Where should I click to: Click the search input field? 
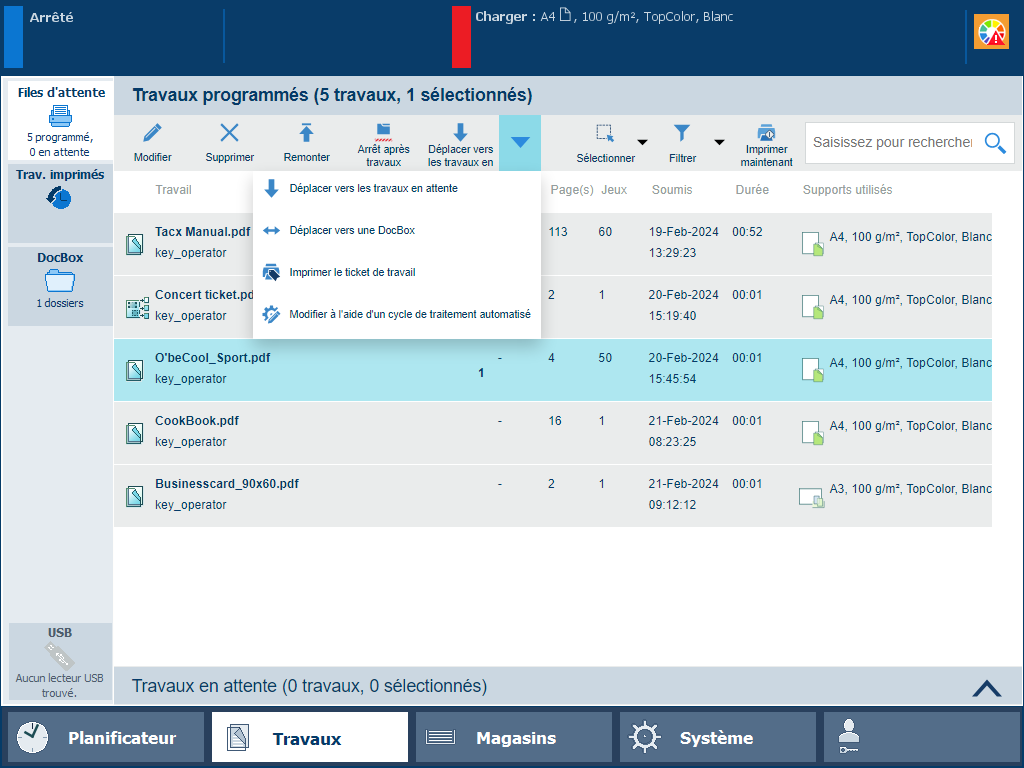[891, 143]
